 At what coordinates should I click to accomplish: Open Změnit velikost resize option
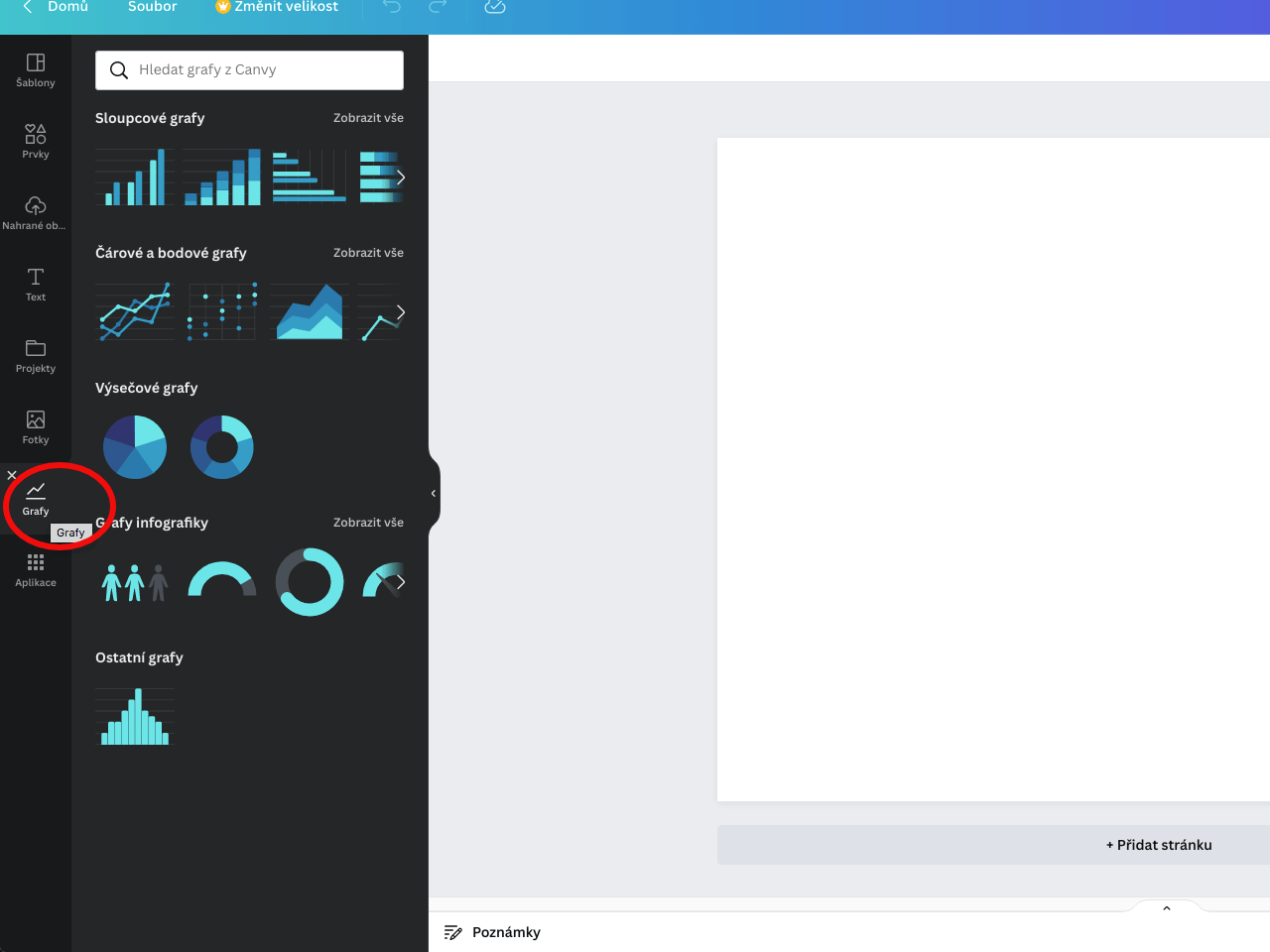coord(277,7)
